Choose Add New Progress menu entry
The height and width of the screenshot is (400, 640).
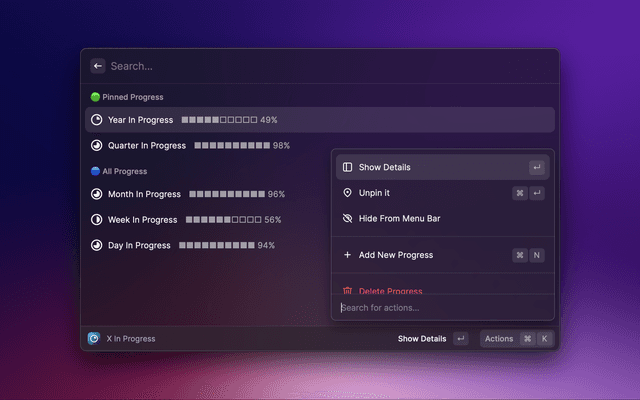pos(396,255)
